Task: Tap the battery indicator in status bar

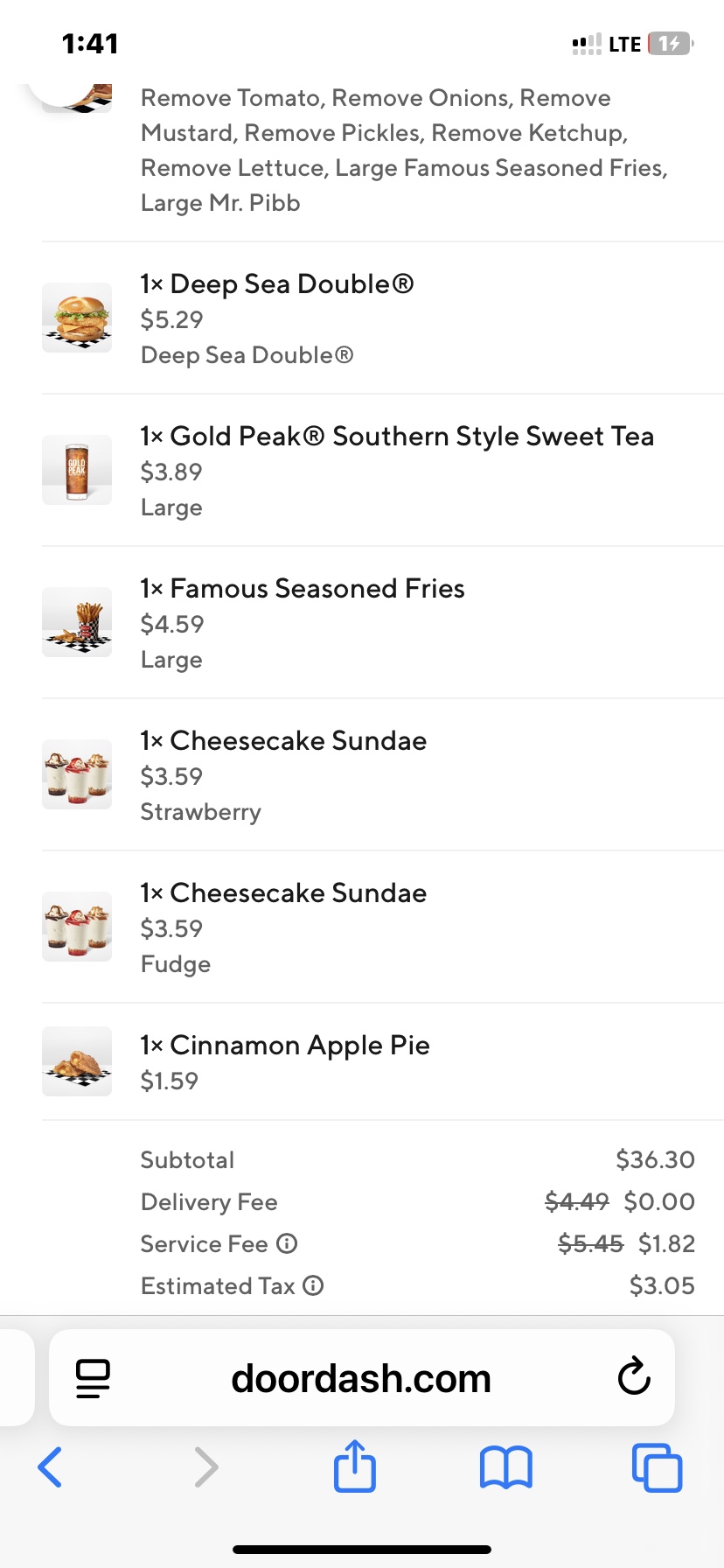Action: tap(670, 44)
